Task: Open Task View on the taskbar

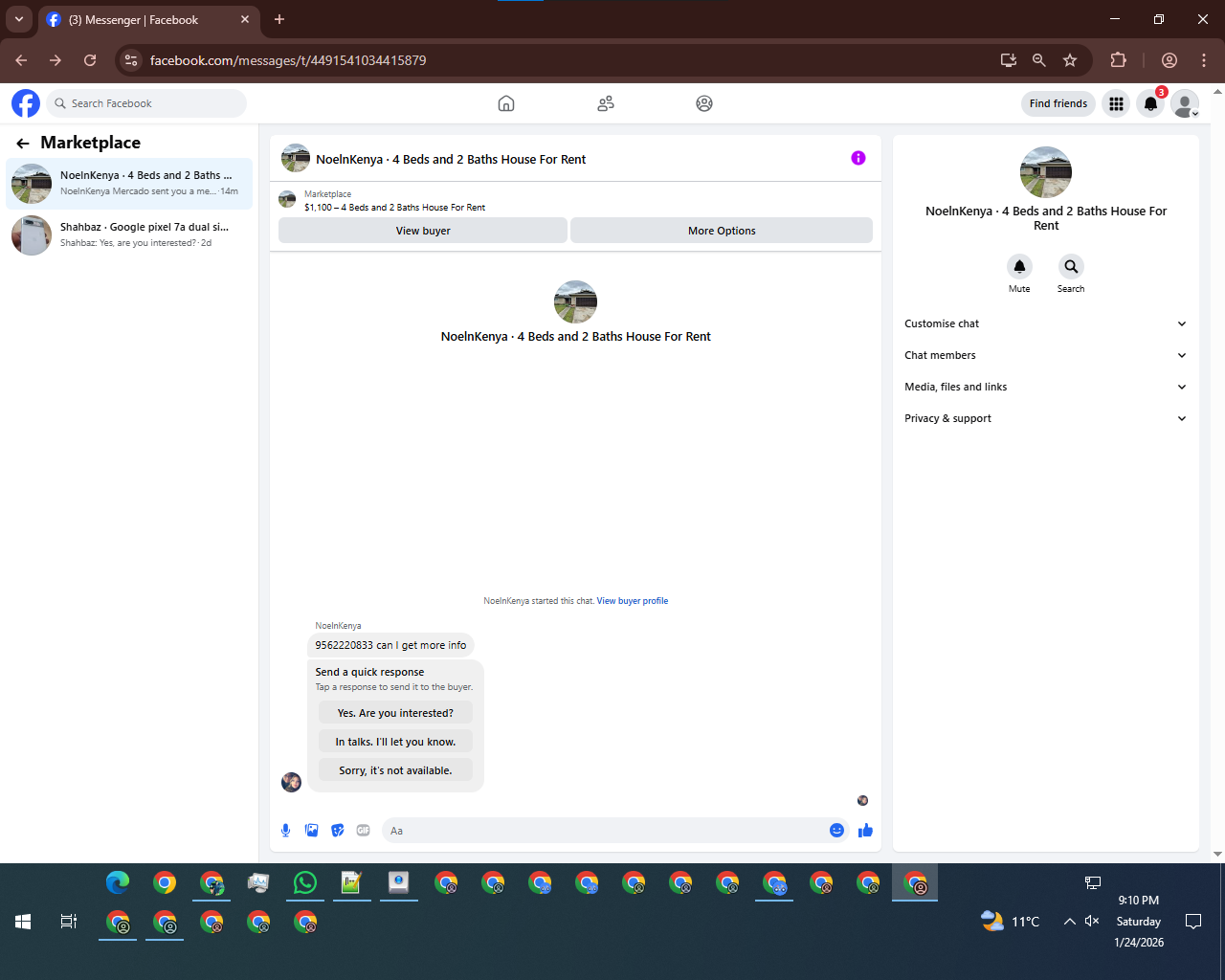Action: click(x=69, y=922)
